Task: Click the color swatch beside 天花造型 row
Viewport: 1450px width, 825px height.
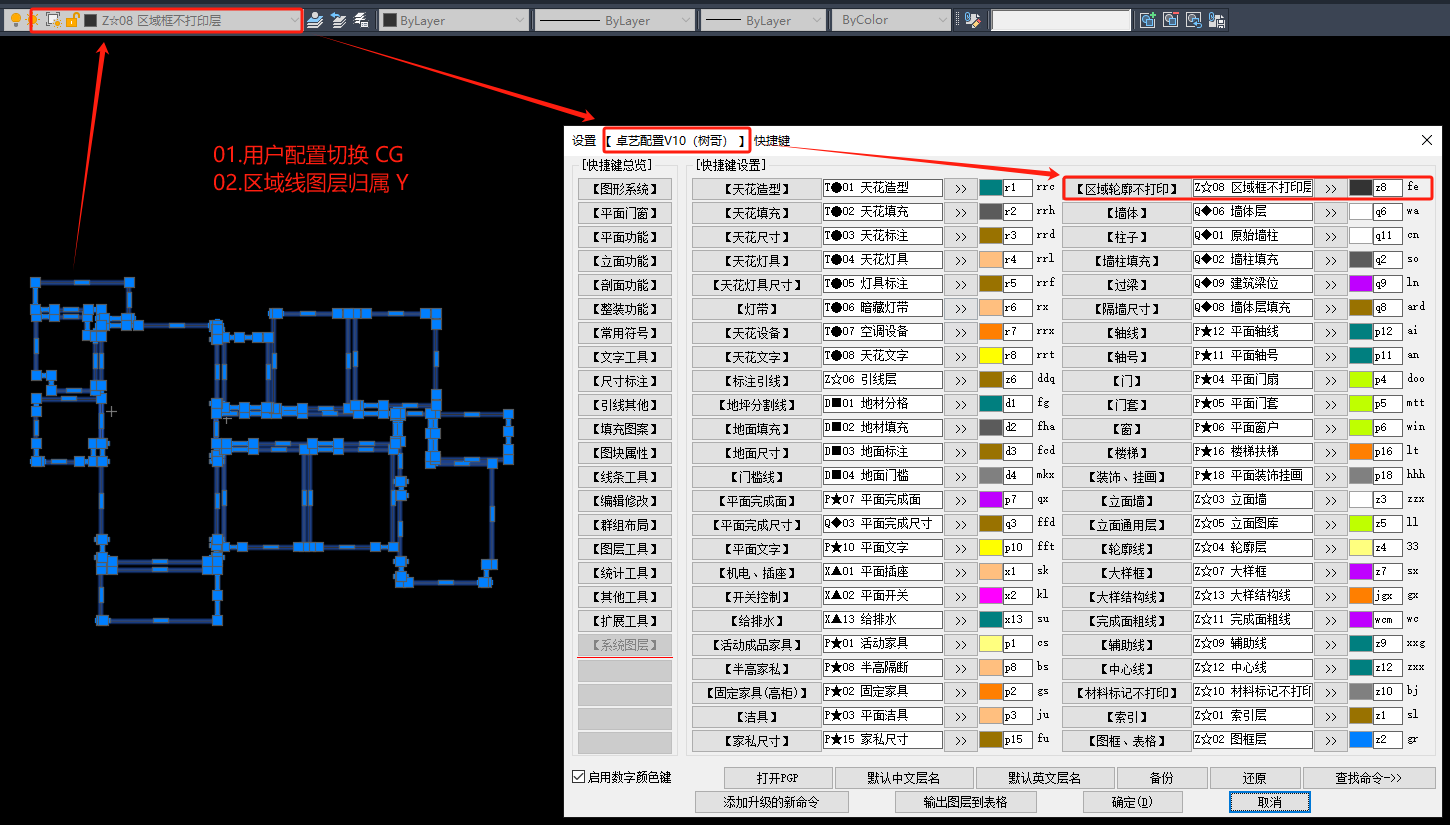Action: [990, 188]
